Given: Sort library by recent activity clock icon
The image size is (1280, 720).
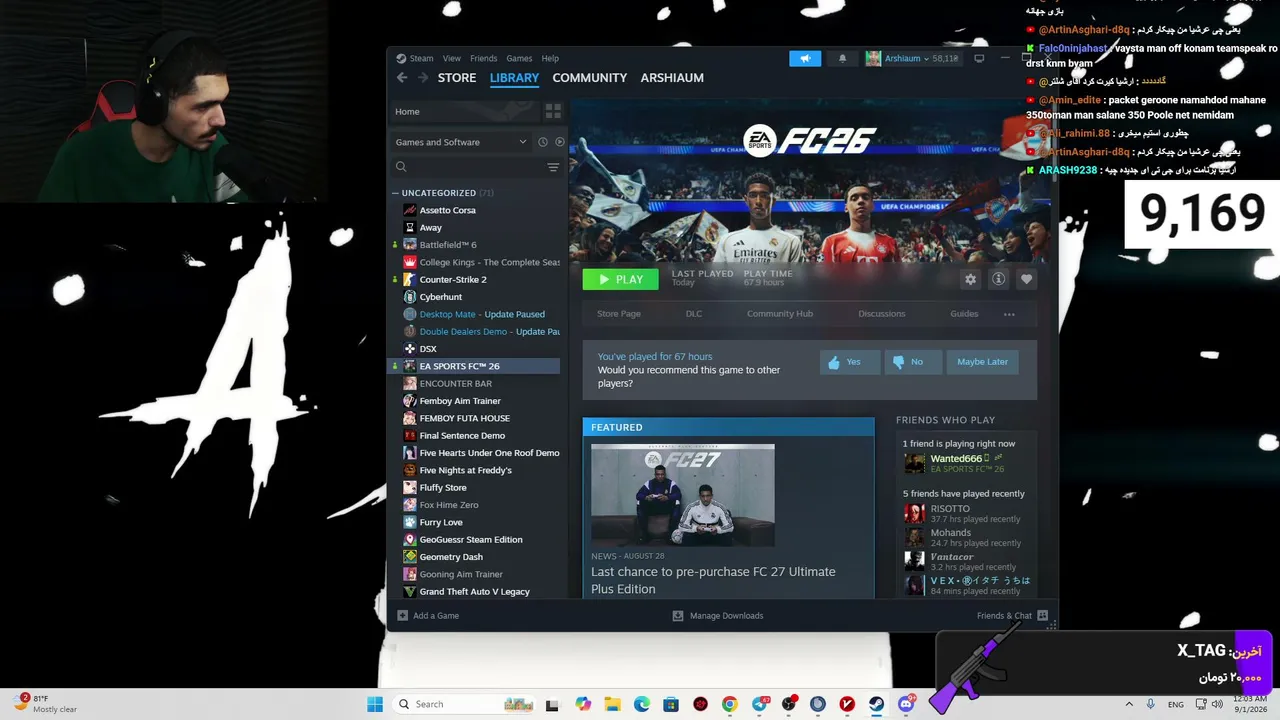Looking at the screenshot, I should [543, 142].
